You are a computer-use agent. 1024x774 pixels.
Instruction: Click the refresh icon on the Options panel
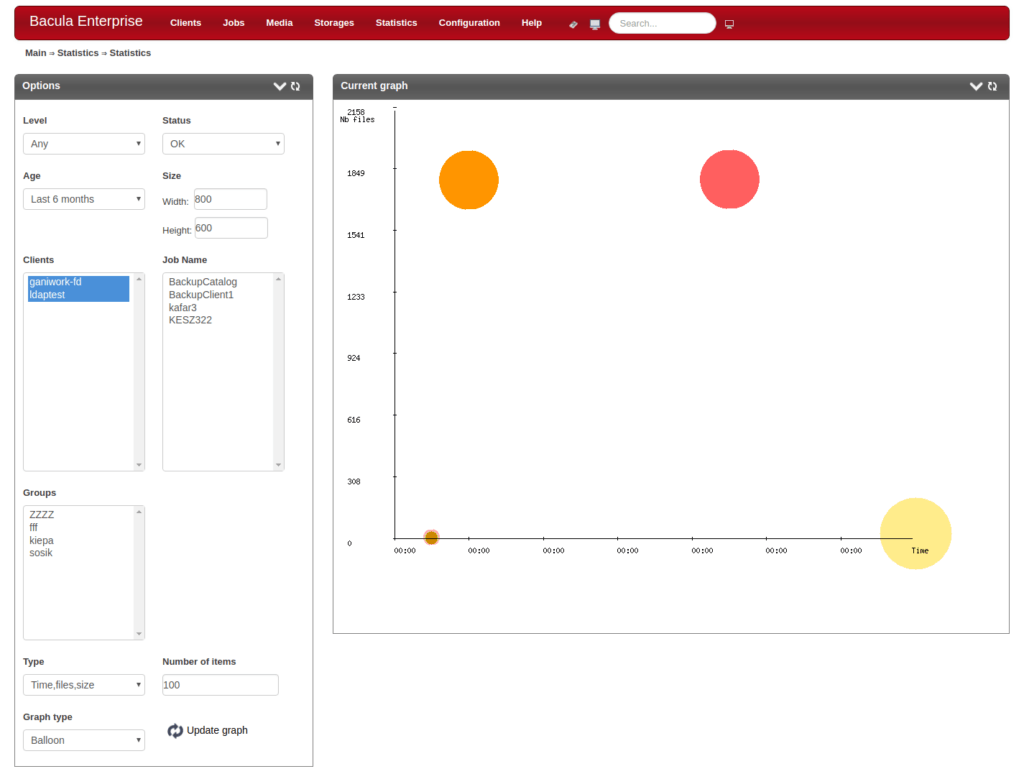point(295,86)
